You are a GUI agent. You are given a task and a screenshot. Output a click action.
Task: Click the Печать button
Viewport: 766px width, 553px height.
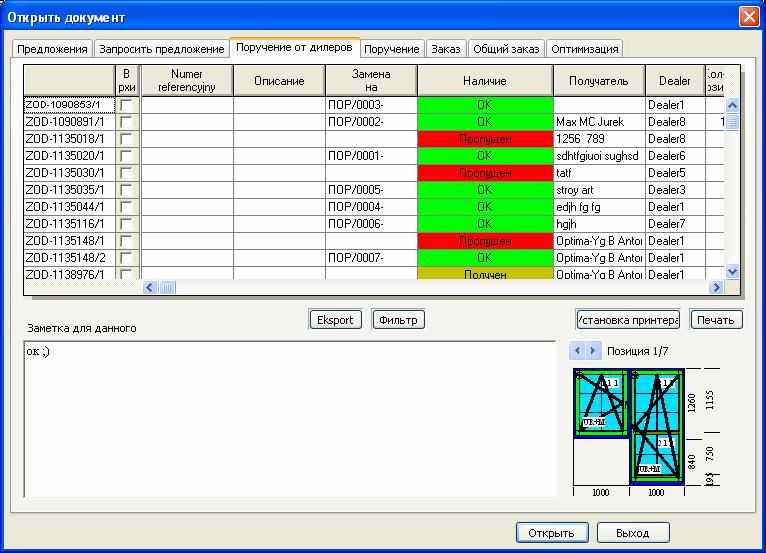click(716, 320)
